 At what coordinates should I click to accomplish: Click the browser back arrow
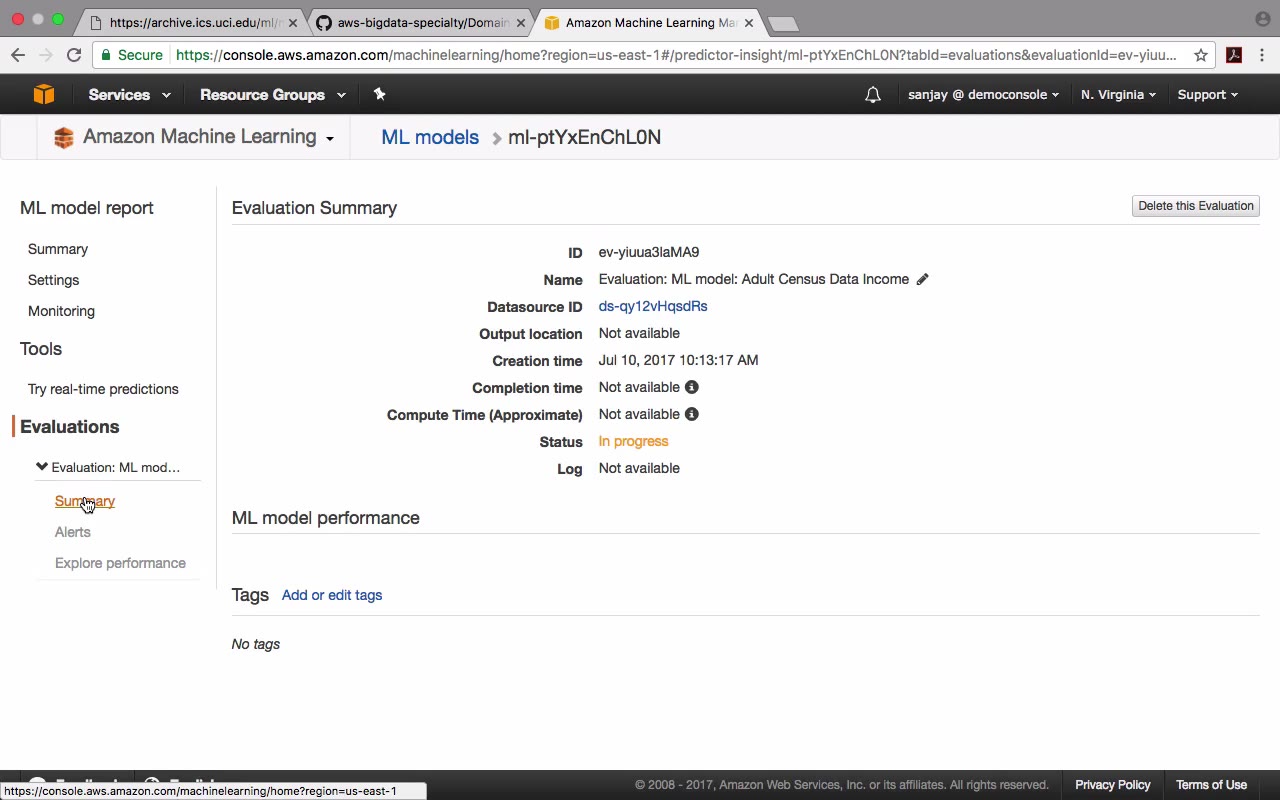pyautogui.click(x=18, y=55)
